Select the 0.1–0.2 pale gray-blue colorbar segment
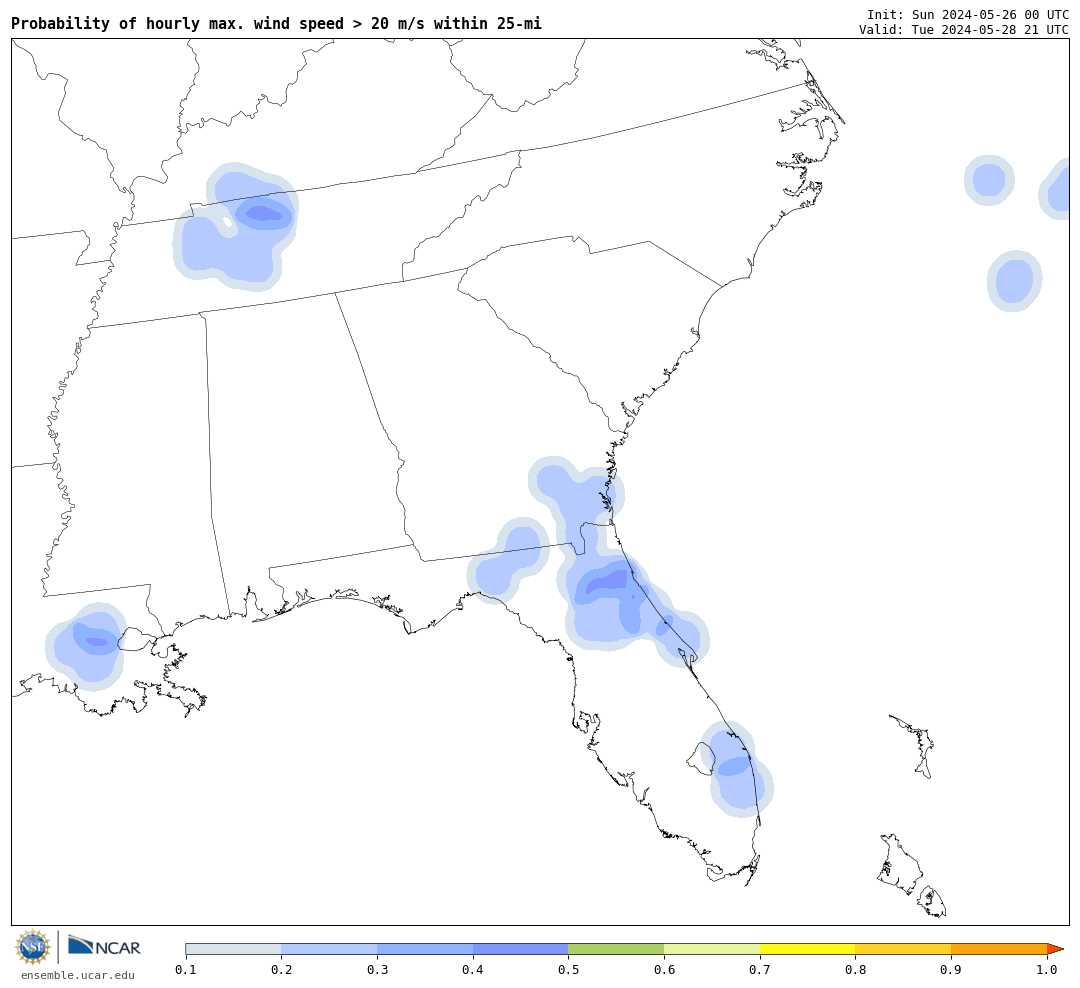This screenshot has width=1080, height=988. pyautogui.click(x=233, y=949)
